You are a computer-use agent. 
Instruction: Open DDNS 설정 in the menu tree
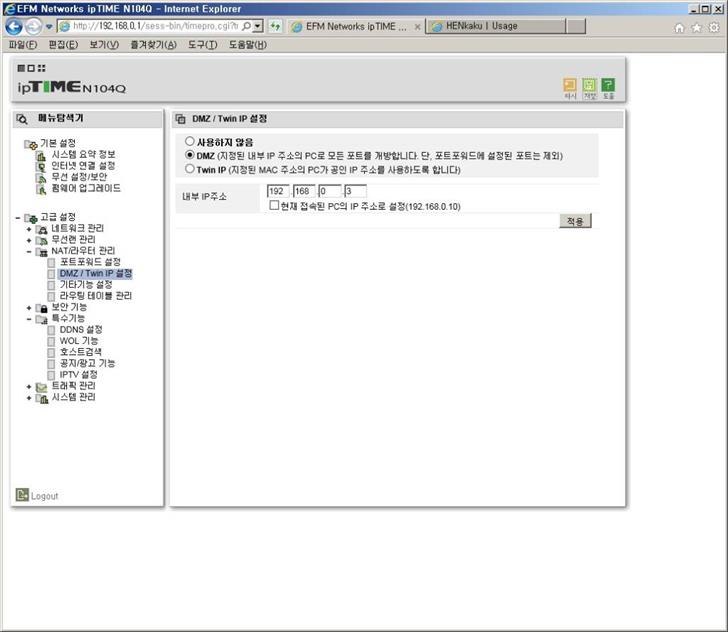point(80,329)
